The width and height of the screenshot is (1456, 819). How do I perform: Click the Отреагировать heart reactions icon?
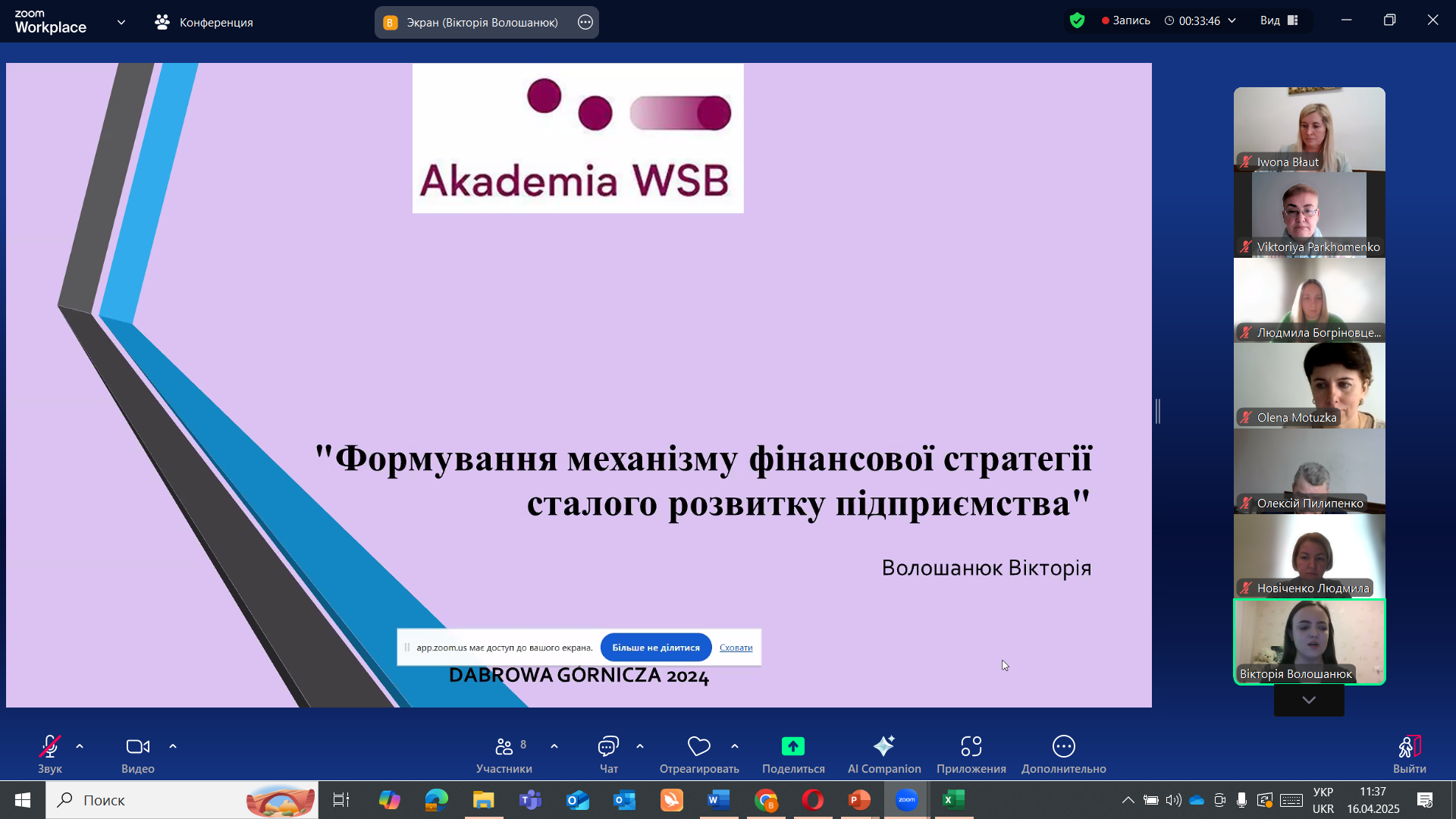click(698, 747)
